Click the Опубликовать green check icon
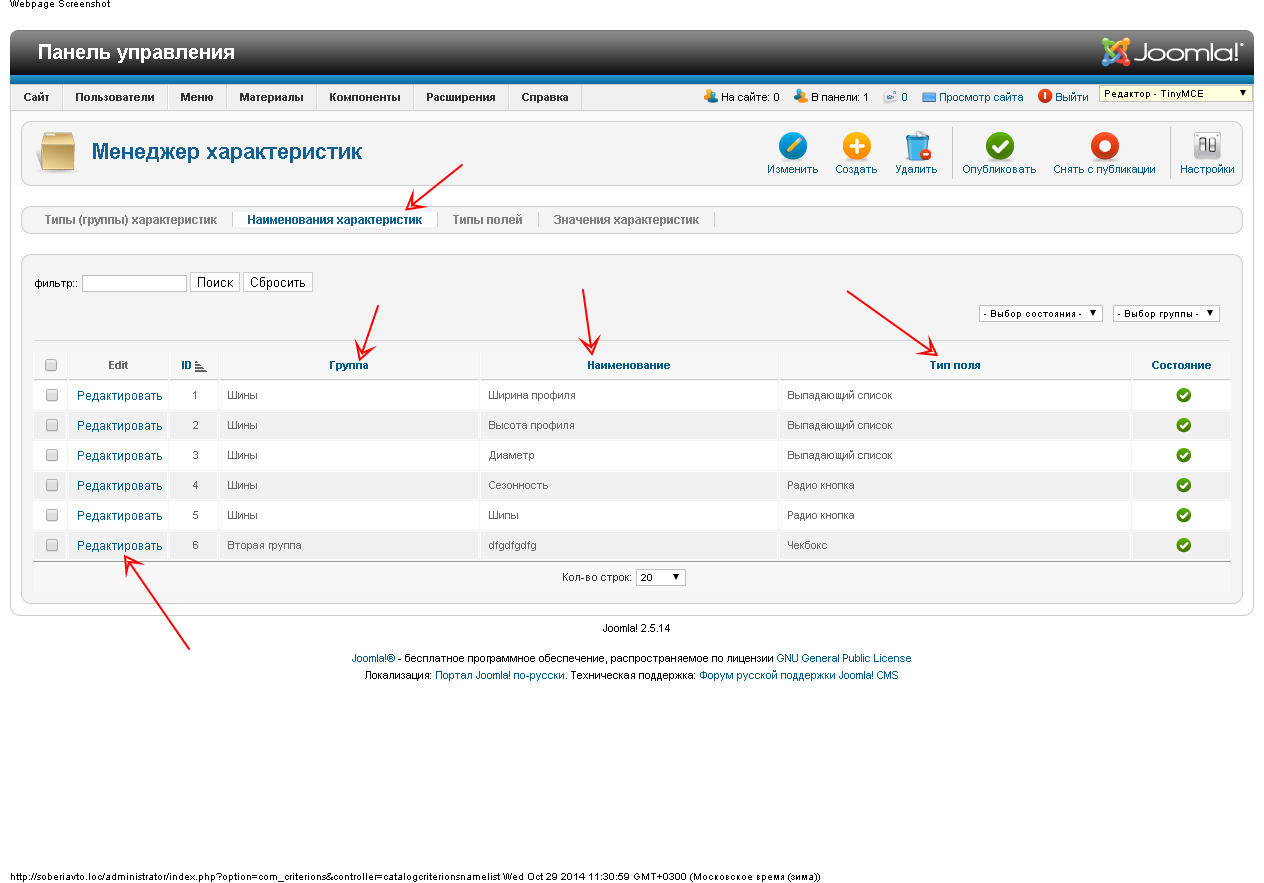The image size is (1264, 883). pos(999,146)
